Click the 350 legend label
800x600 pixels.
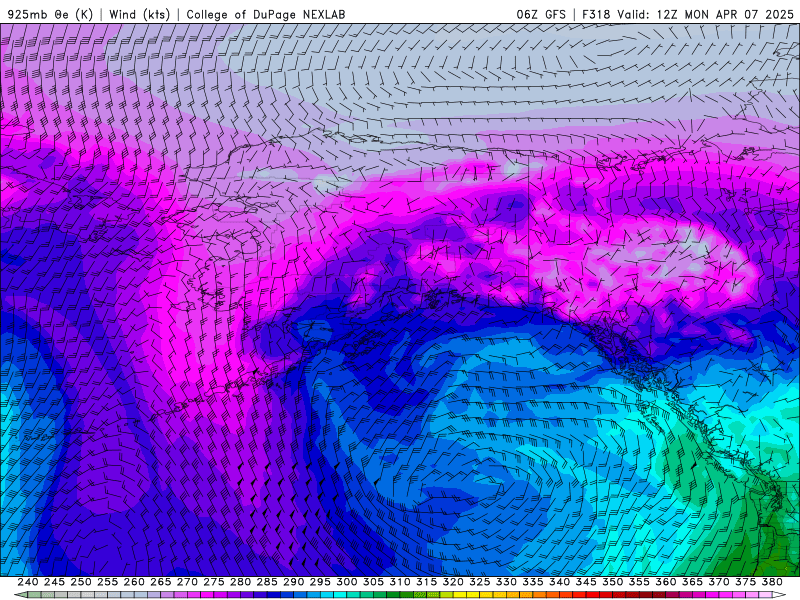(x=612, y=582)
